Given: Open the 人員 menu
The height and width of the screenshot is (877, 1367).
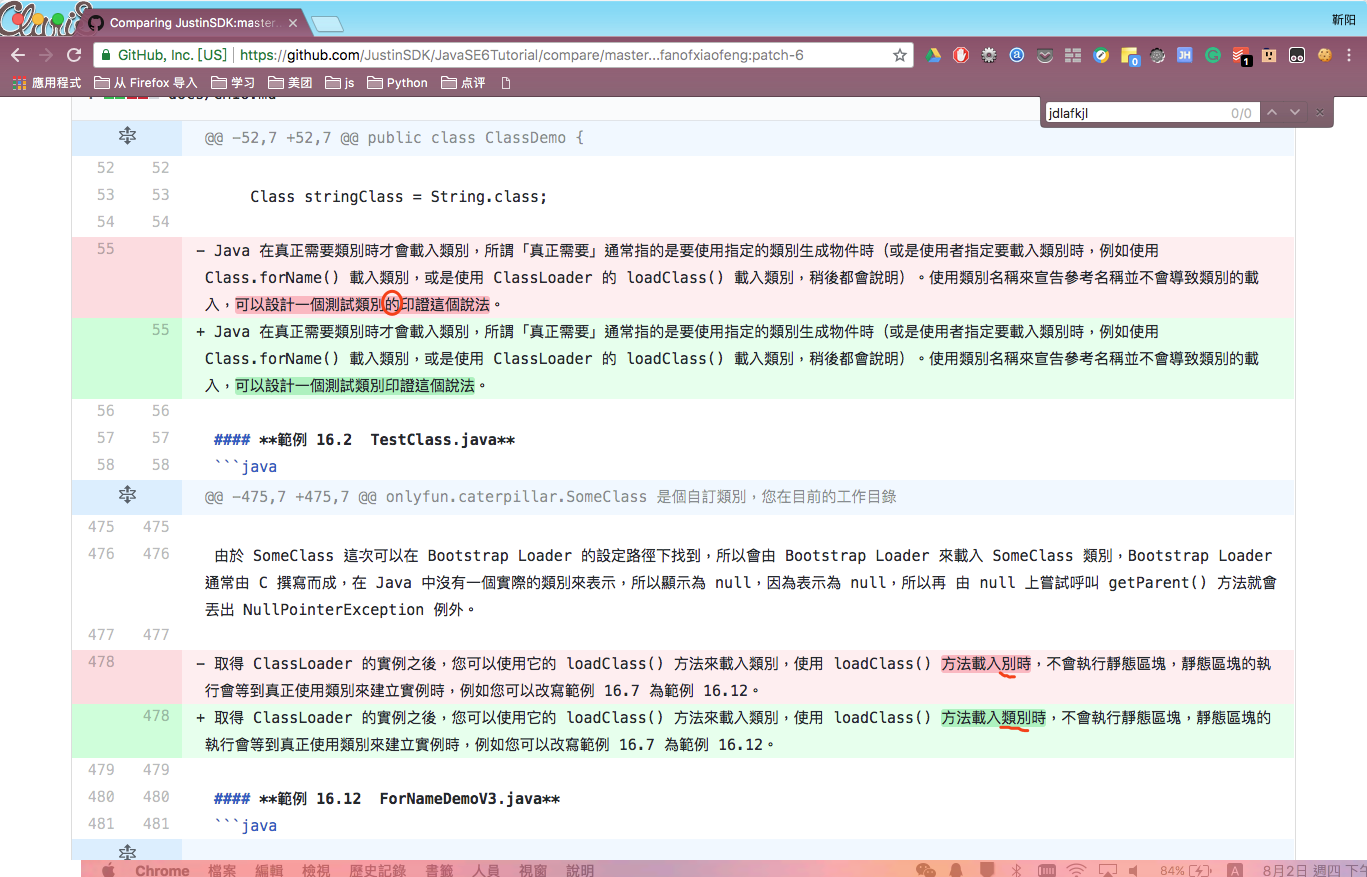Looking at the screenshot, I should (x=486, y=870).
